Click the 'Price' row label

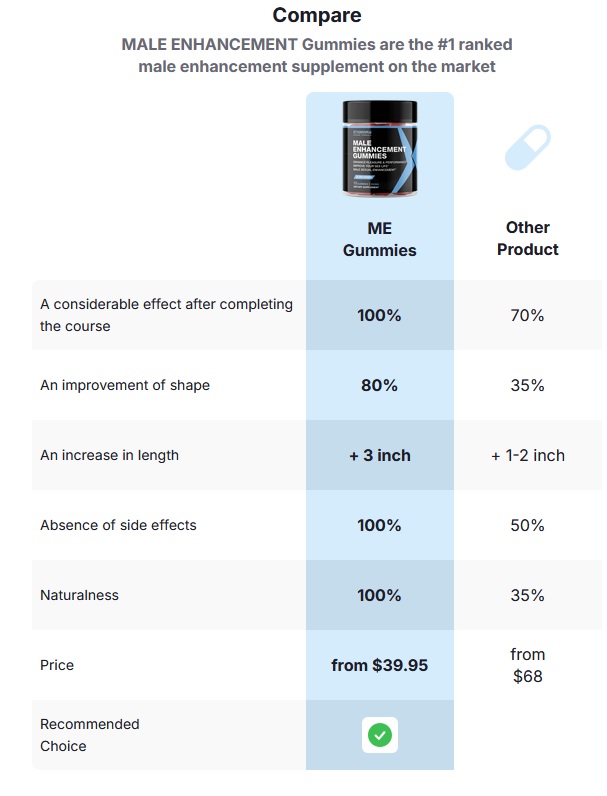pos(57,665)
